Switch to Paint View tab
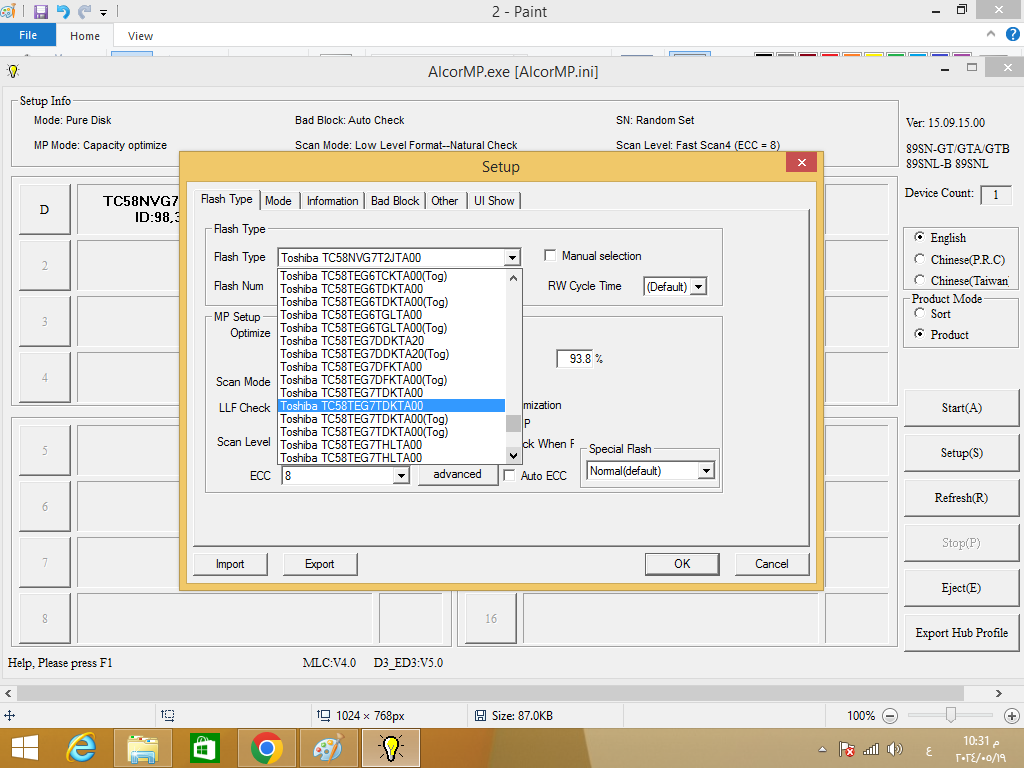The height and width of the screenshot is (768, 1024). point(140,36)
